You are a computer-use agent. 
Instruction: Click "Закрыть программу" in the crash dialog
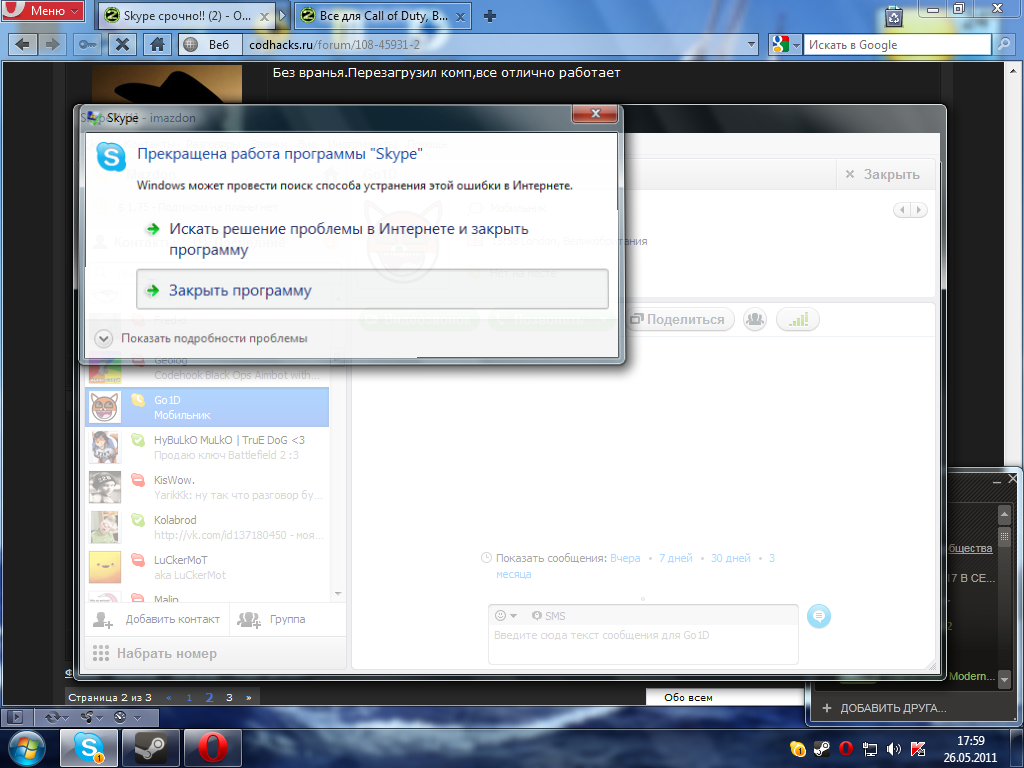pyautogui.click(x=372, y=289)
